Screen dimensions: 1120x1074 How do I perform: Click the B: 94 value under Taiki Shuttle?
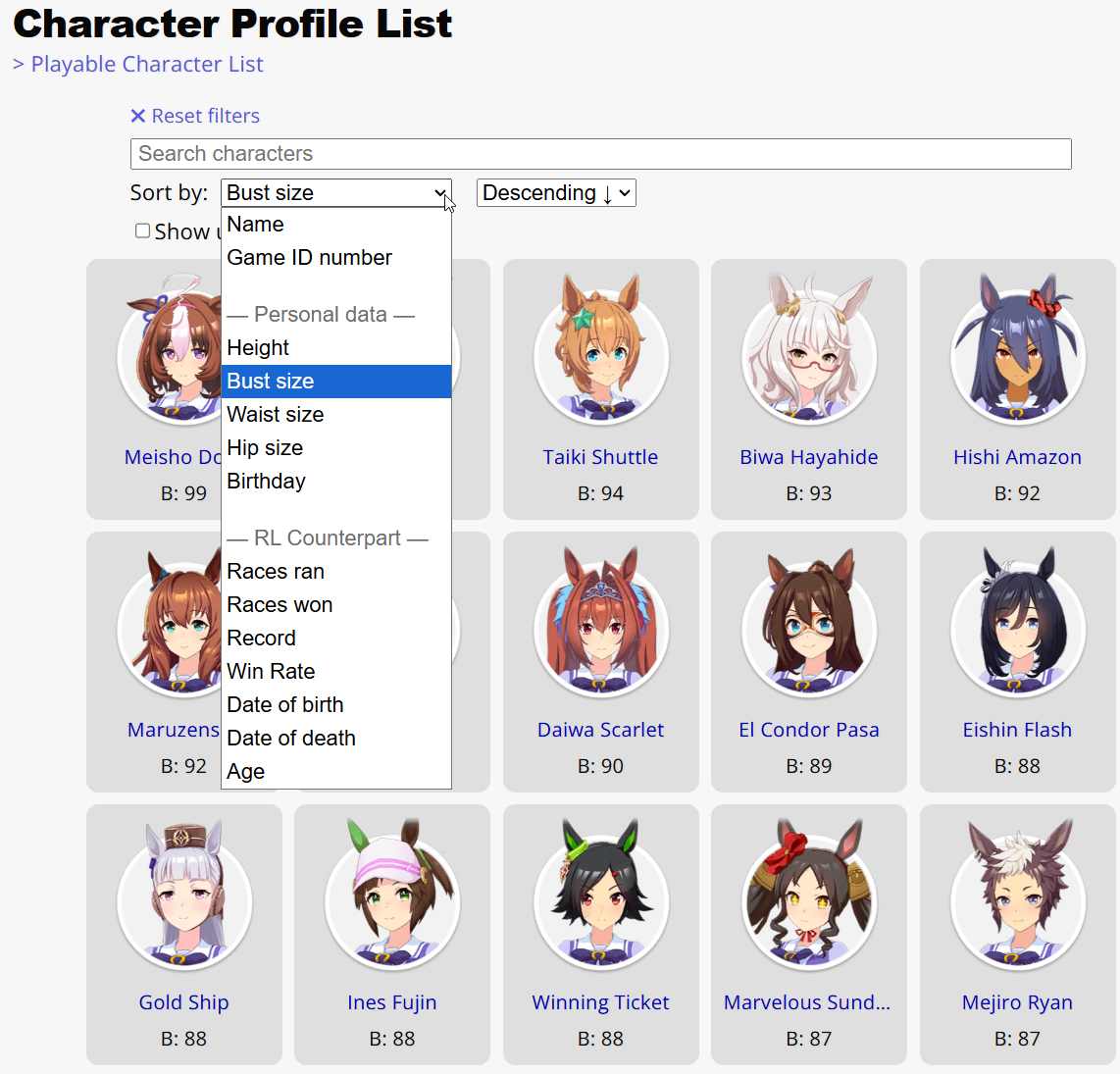pyautogui.click(x=601, y=493)
